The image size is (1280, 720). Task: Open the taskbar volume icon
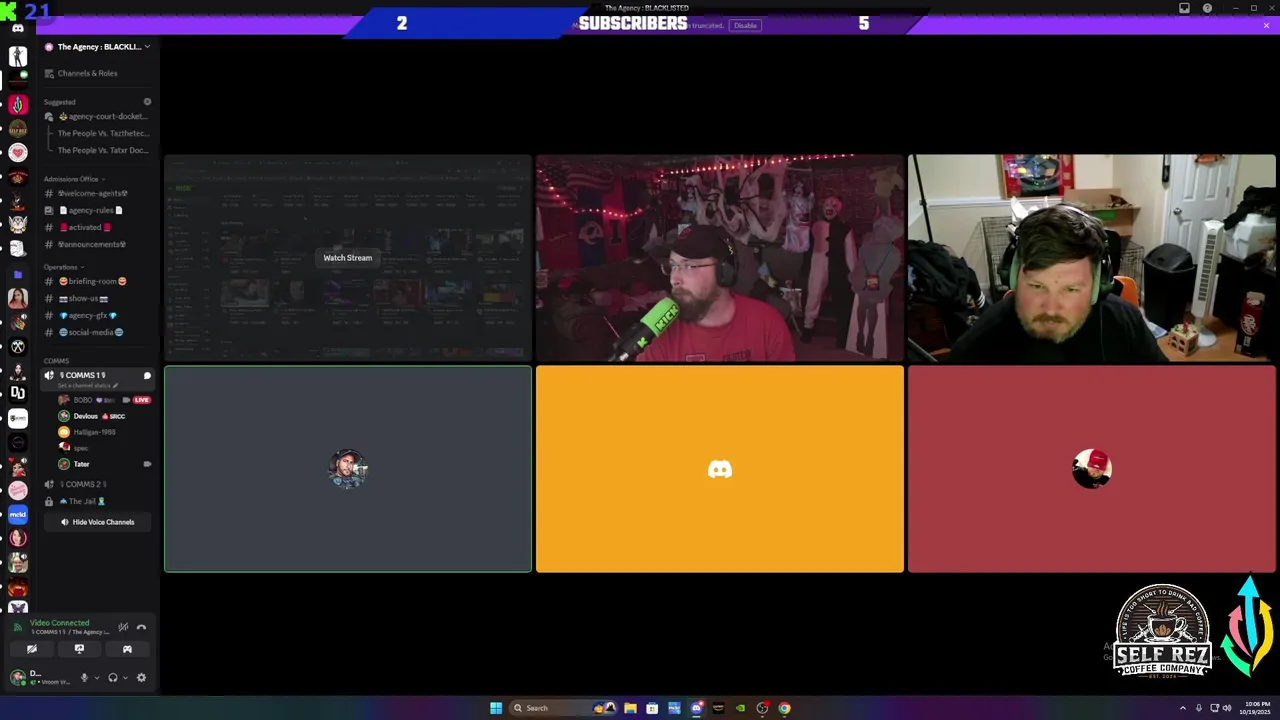(x=1227, y=708)
